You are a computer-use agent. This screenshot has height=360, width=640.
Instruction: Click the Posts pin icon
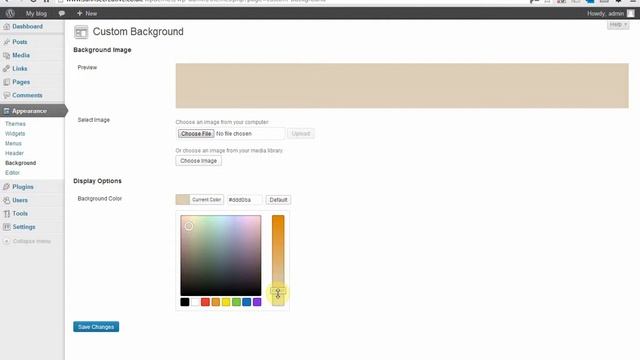click(7, 42)
